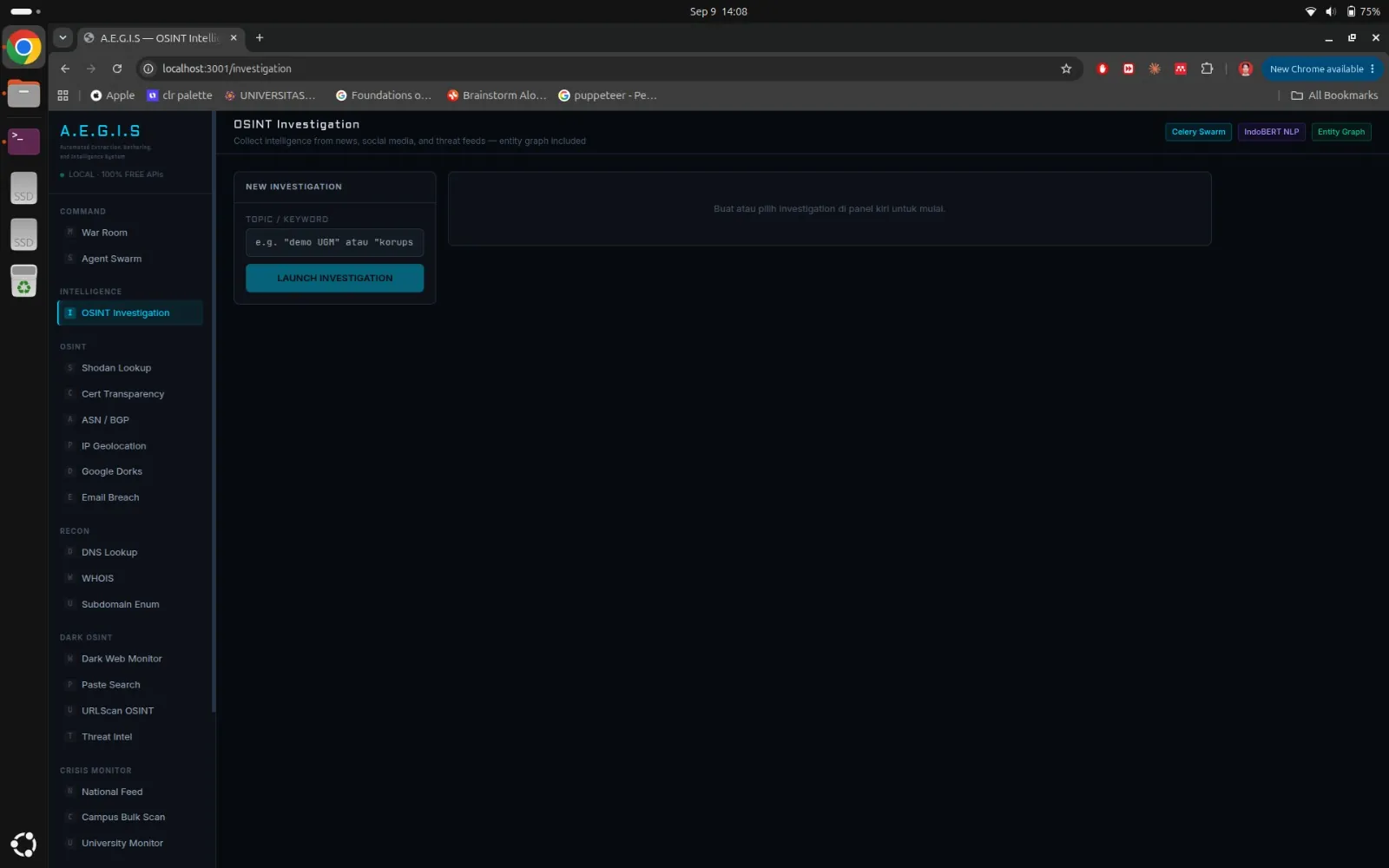Image resolution: width=1389 pixels, height=868 pixels.
Task: Click New Chrome available update button
Action: tap(1322, 69)
